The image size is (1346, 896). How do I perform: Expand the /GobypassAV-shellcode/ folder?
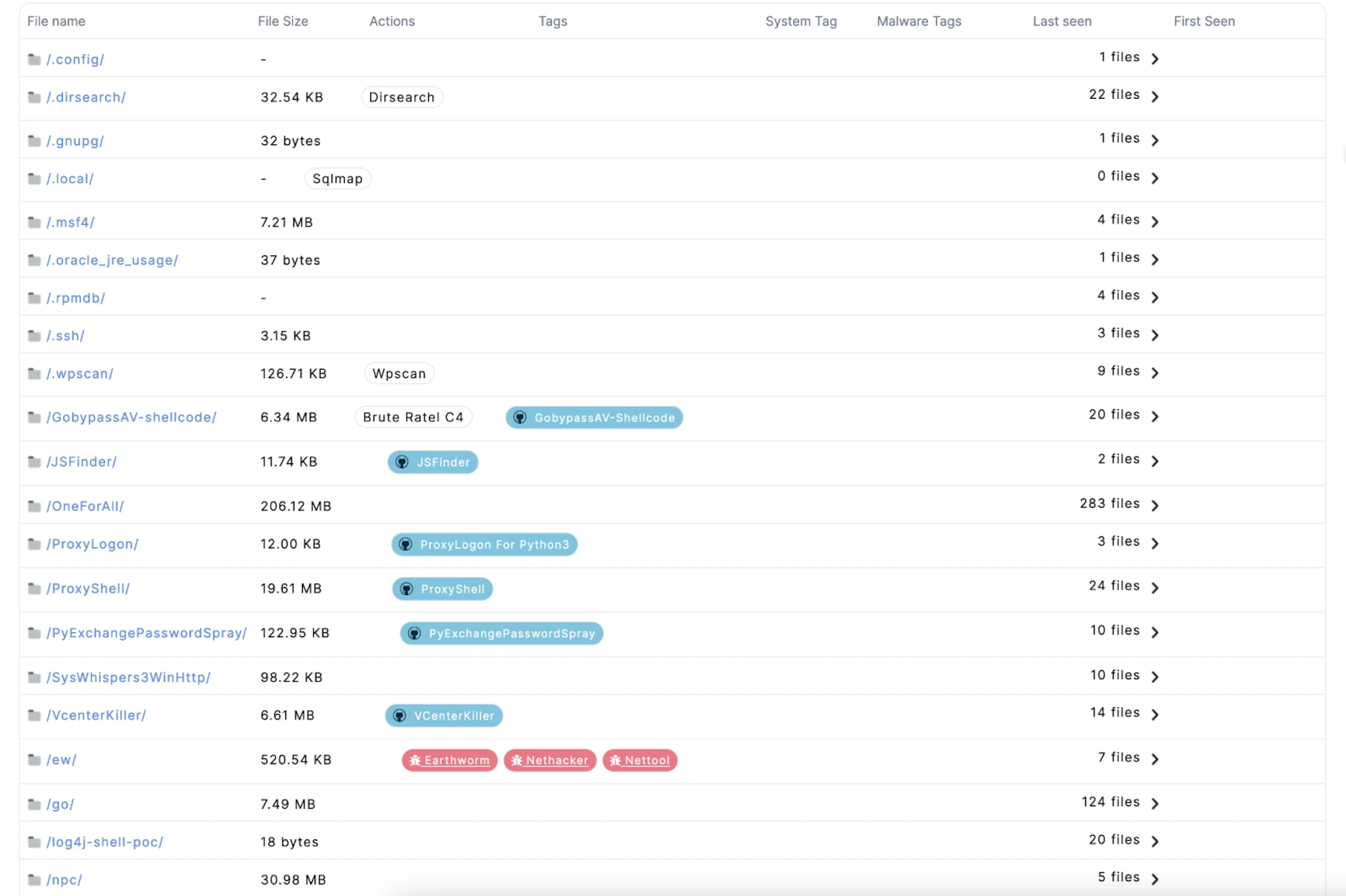pyautogui.click(x=1156, y=416)
